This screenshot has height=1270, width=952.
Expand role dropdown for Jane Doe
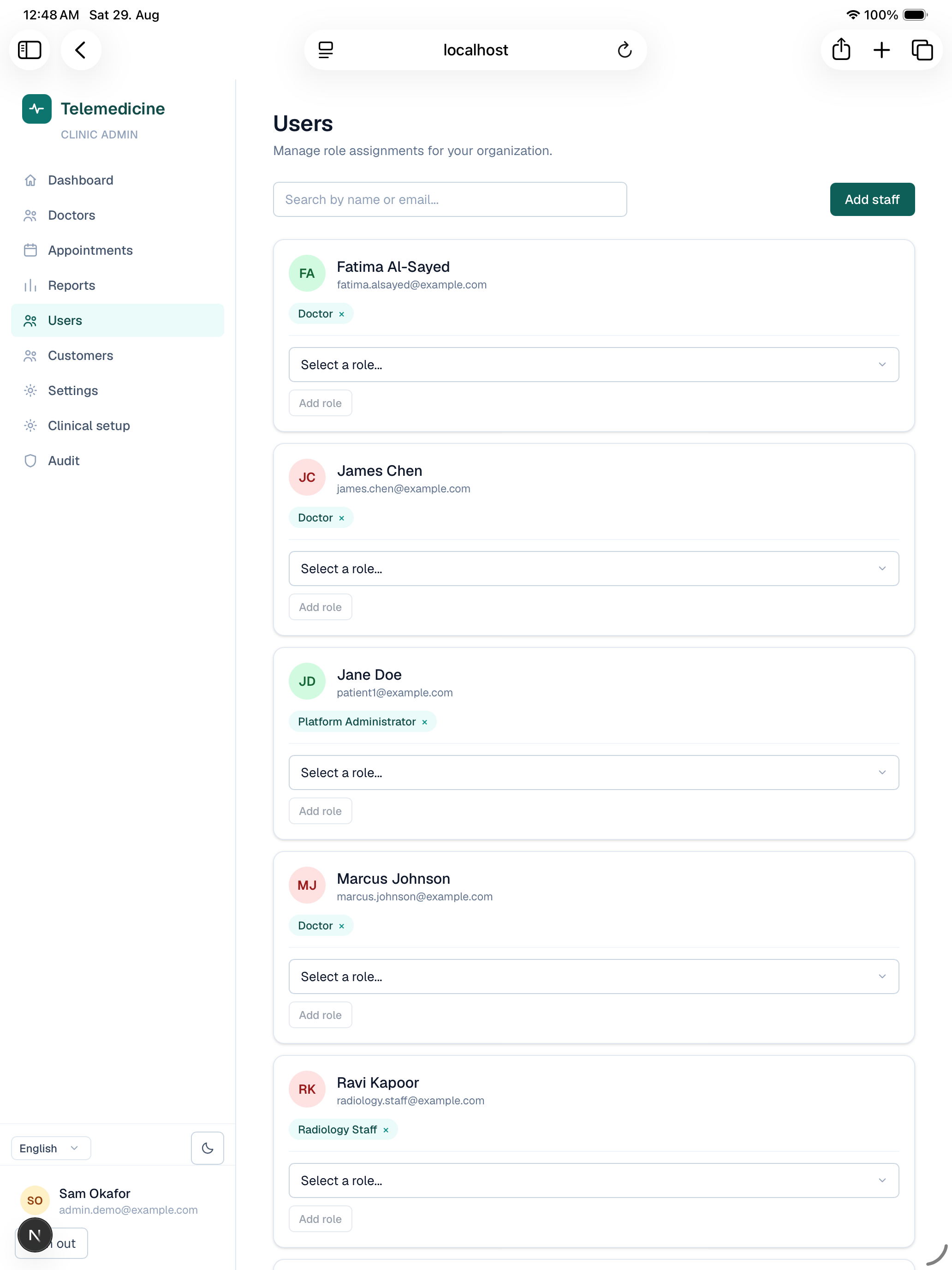pos(593,773)
